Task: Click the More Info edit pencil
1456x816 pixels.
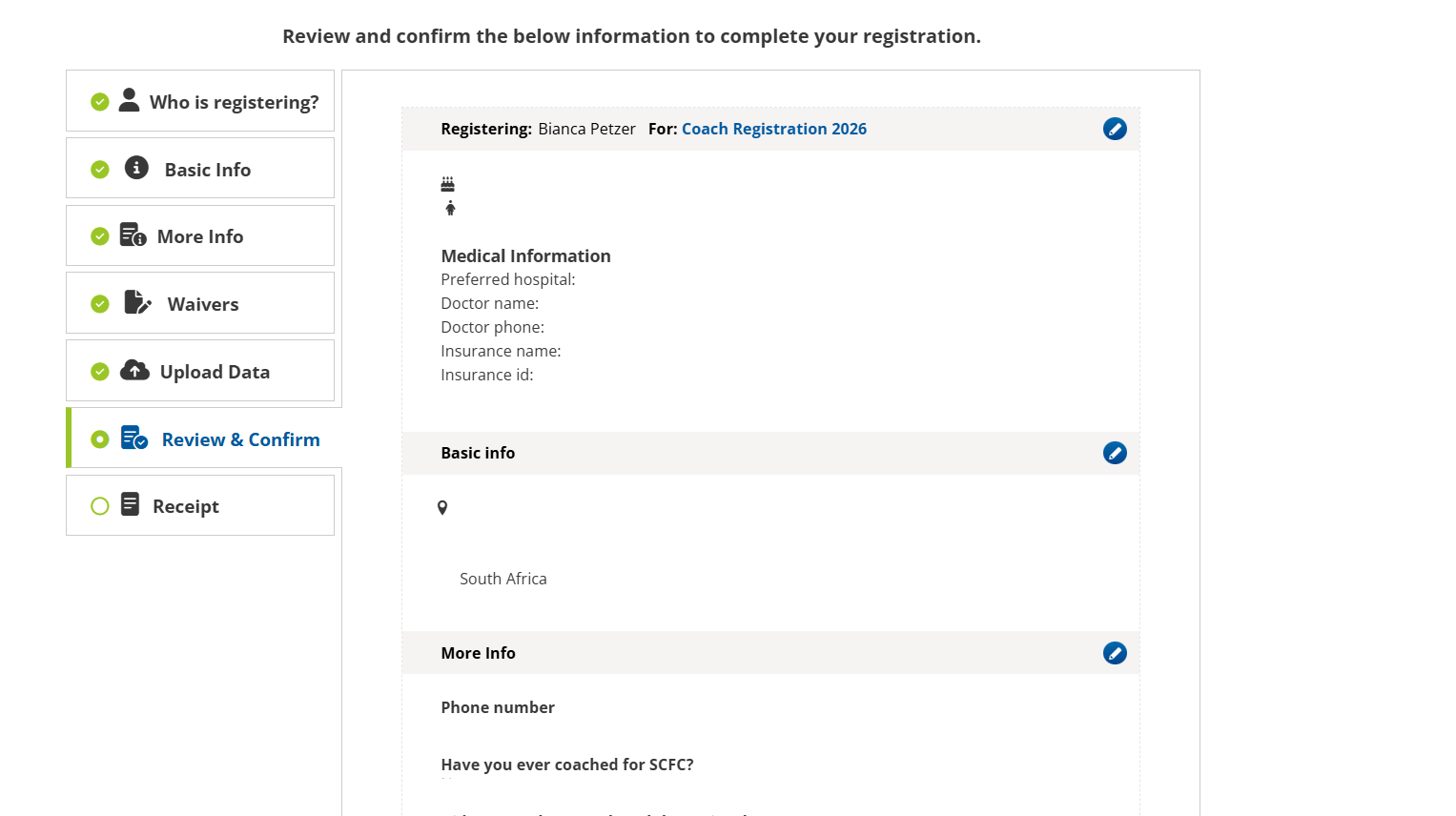Action: tap(1115, 653)
